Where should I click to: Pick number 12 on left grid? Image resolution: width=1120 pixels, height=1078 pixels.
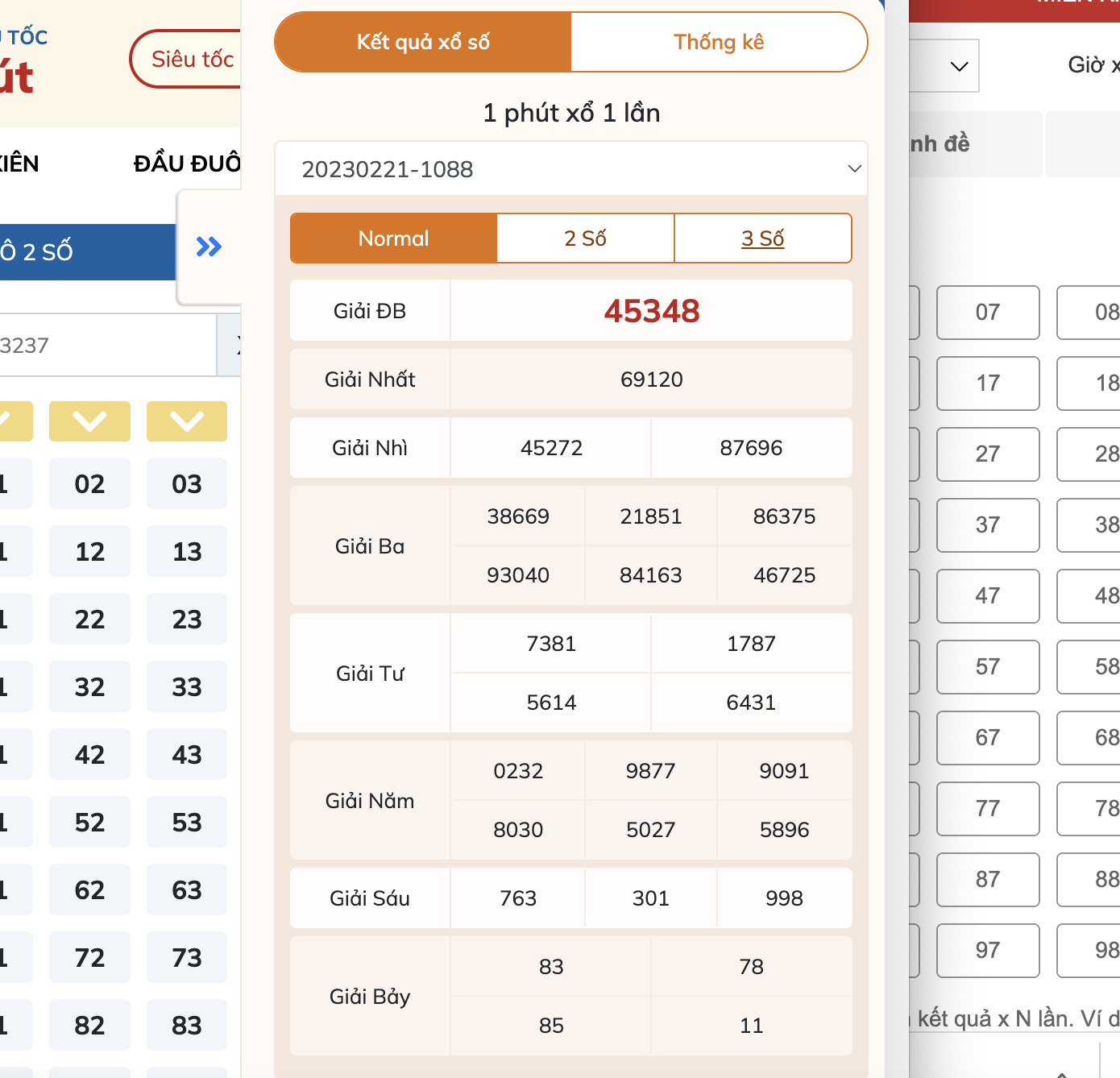[x=89, y=552]
